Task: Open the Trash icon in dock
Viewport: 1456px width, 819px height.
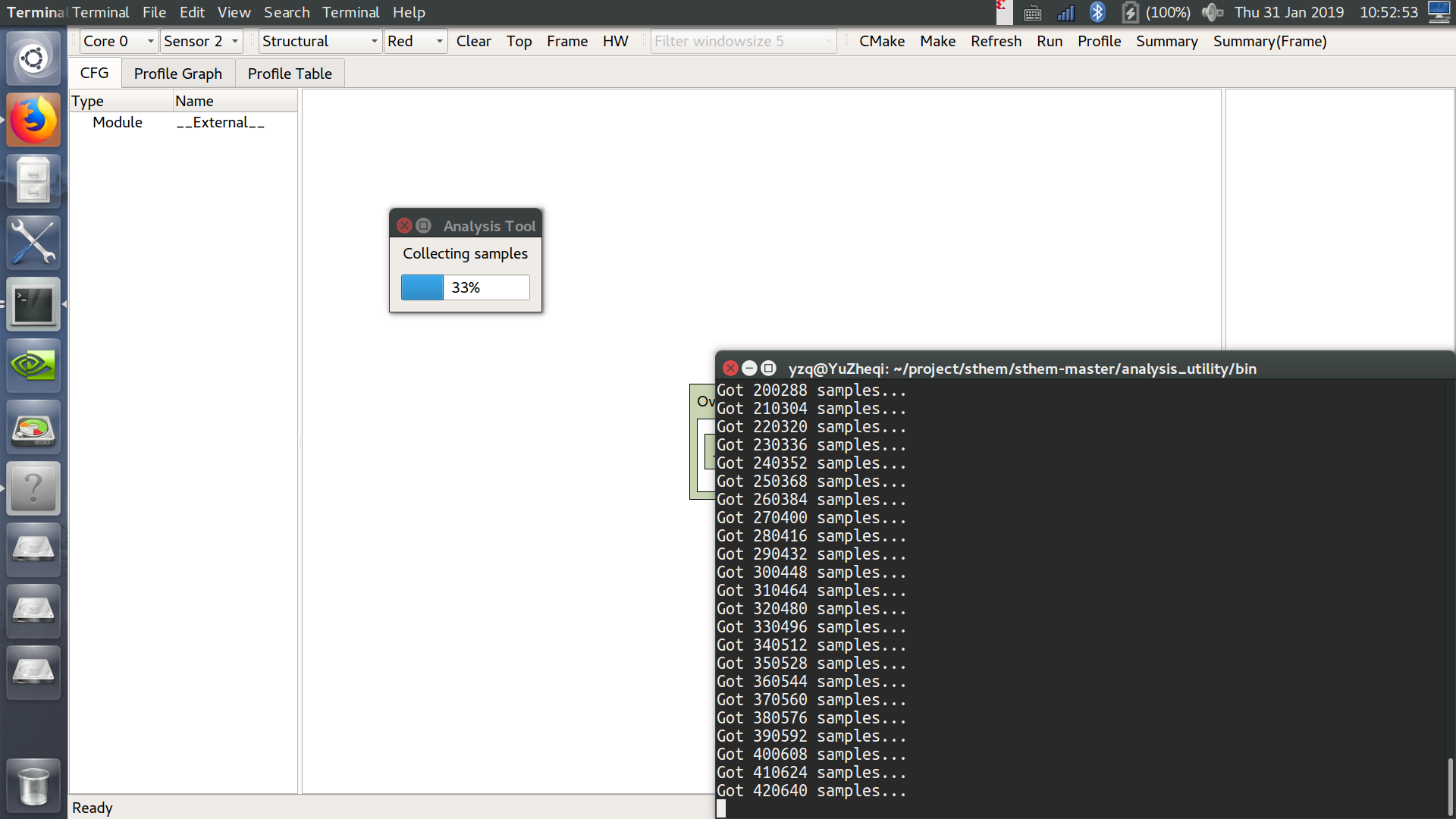Action: pos(33,786)
